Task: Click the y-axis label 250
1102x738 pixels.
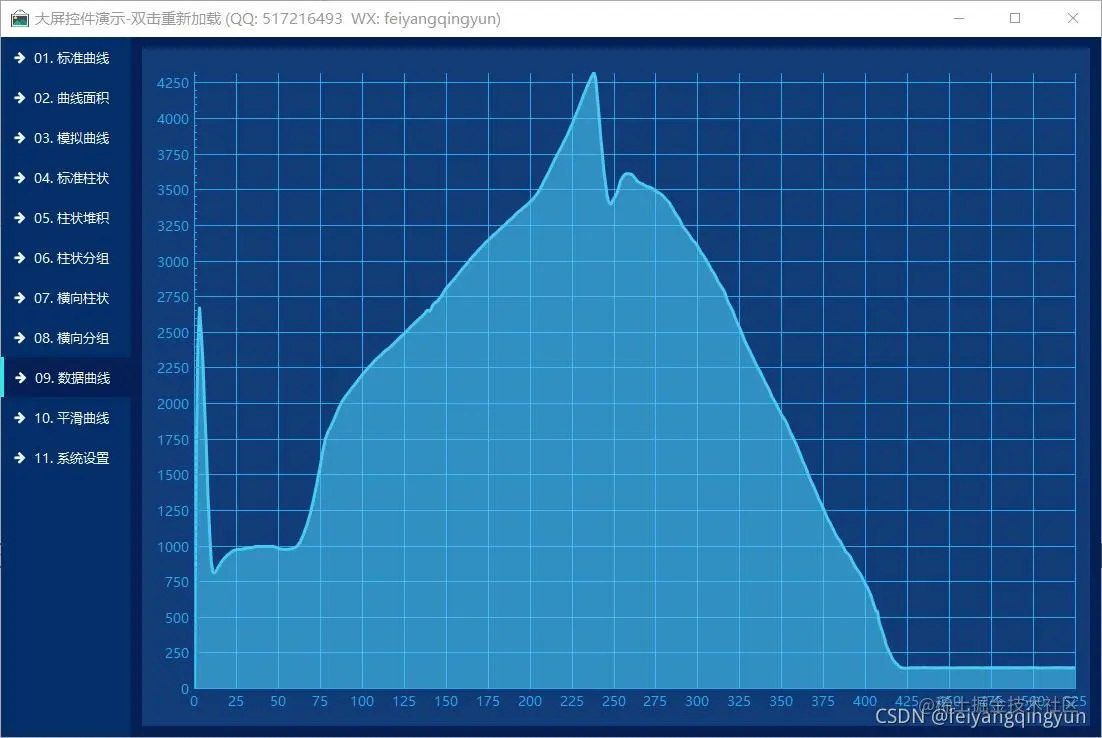Action: click(x=176, y=654)
